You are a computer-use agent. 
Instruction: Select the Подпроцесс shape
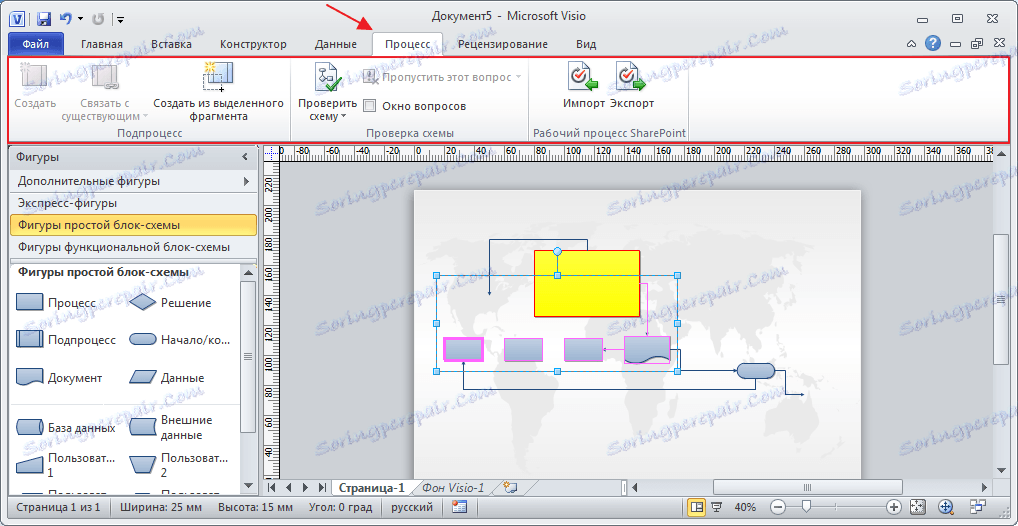(66, 340)
